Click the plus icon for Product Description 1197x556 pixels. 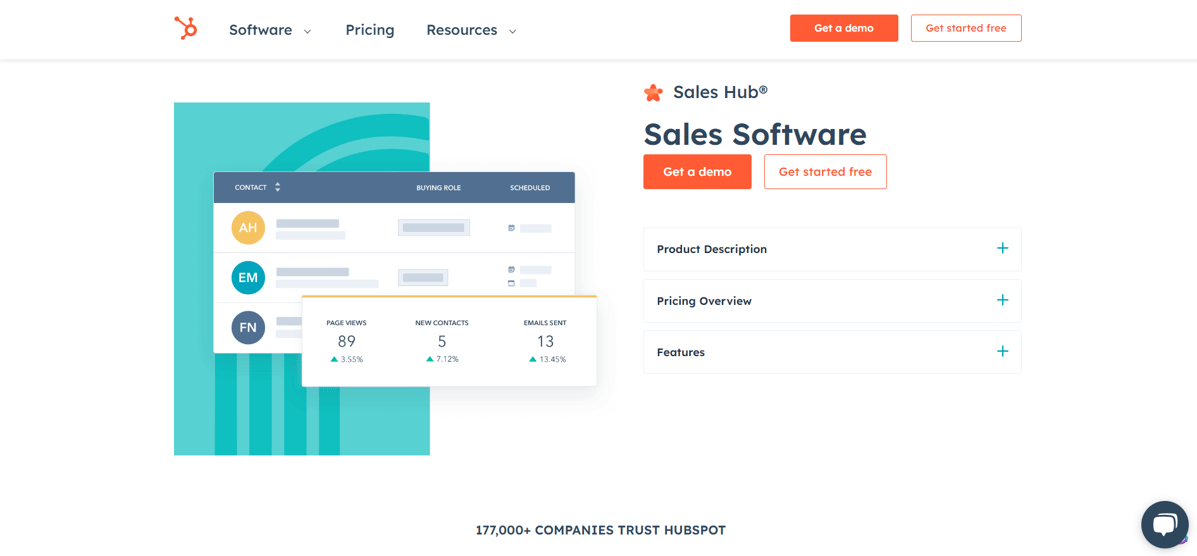[x=1002, y=248]
